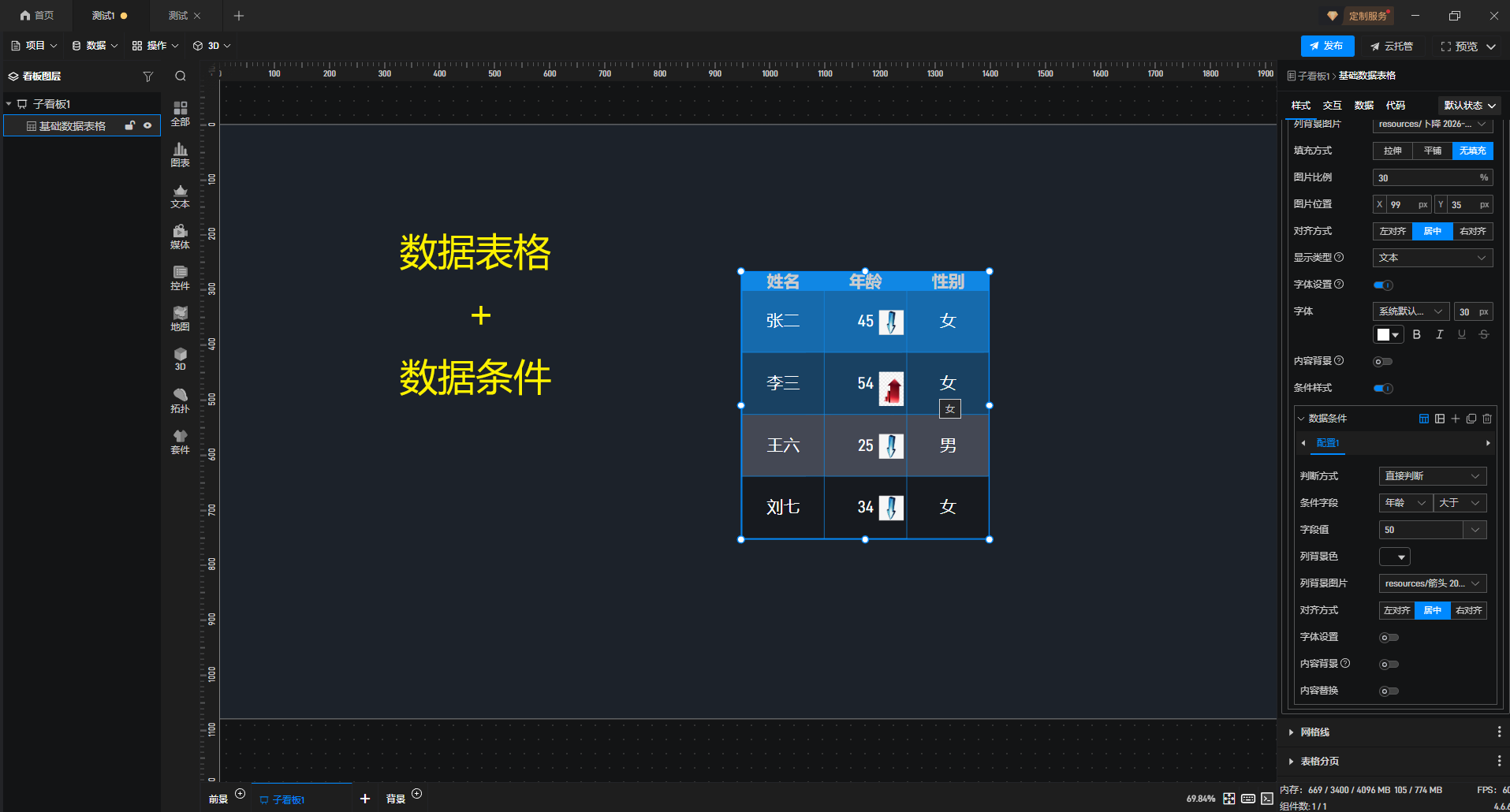The image size is (1510, 812).
Task: Expand the 网格线 section
Action: click(1314, 732)
